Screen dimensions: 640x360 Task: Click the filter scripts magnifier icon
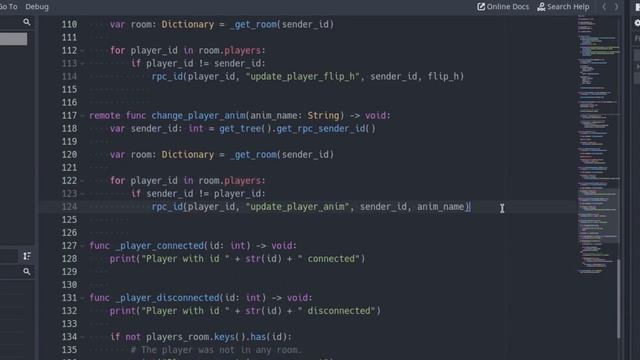[x=27, y=22]
